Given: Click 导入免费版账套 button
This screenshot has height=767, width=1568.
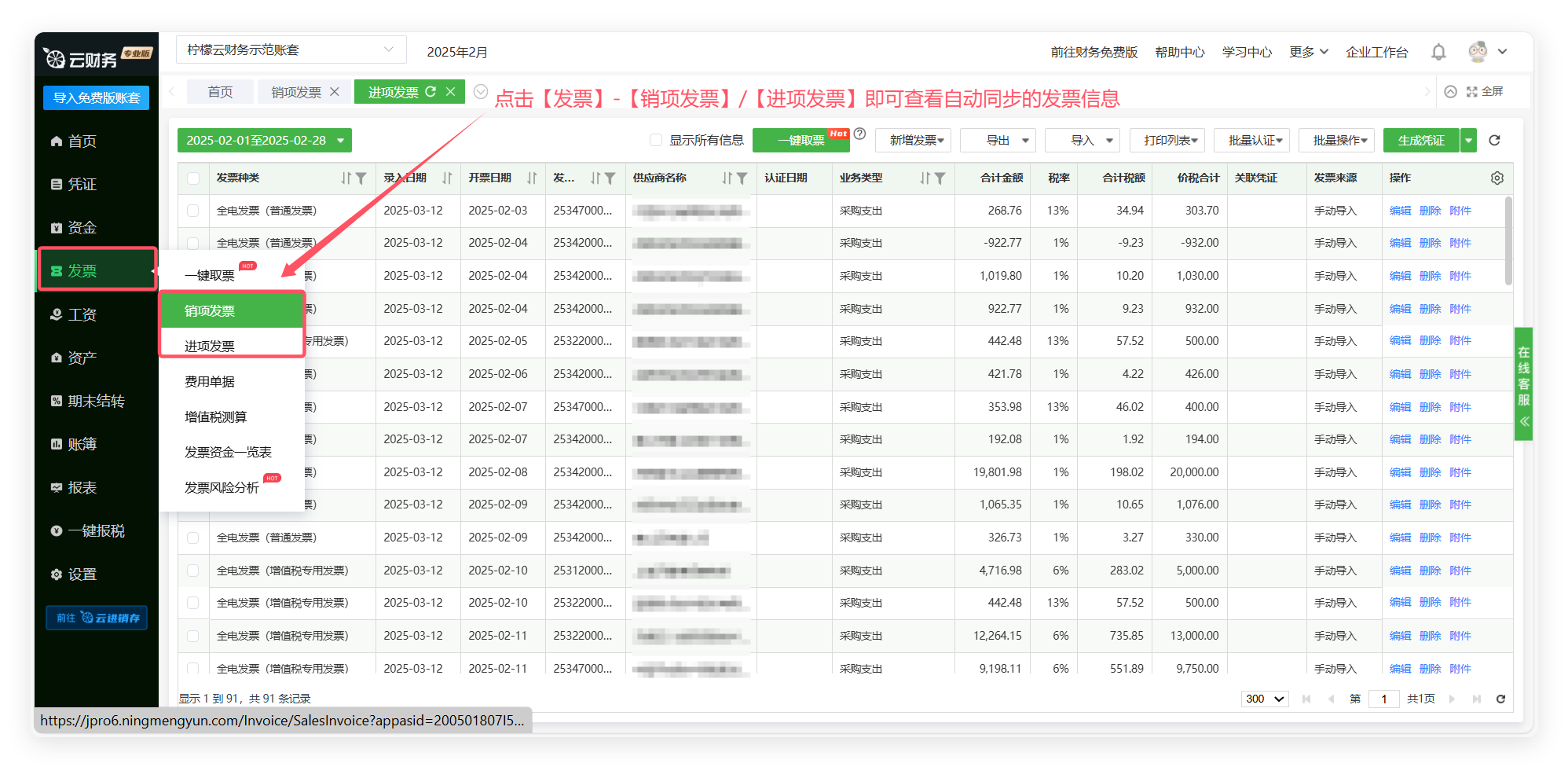Looking at the screenshot, I should [x=96, y=97].
